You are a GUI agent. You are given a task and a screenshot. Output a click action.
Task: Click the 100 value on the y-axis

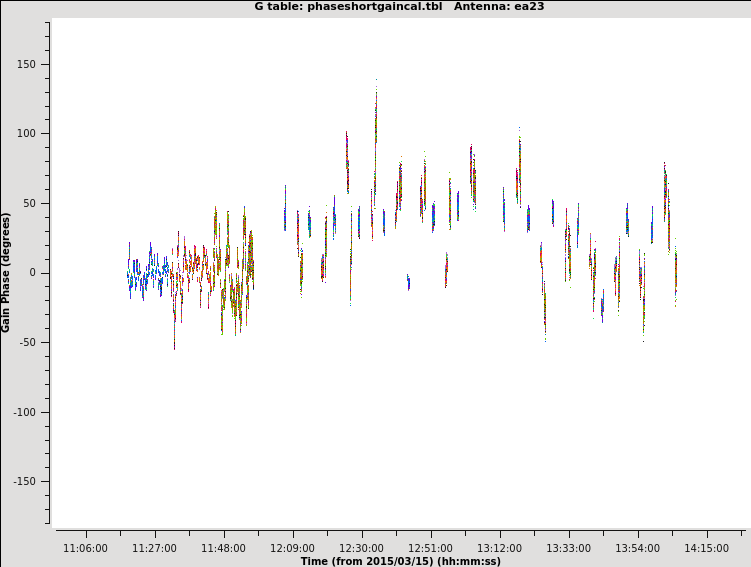(x=25, y=134)
